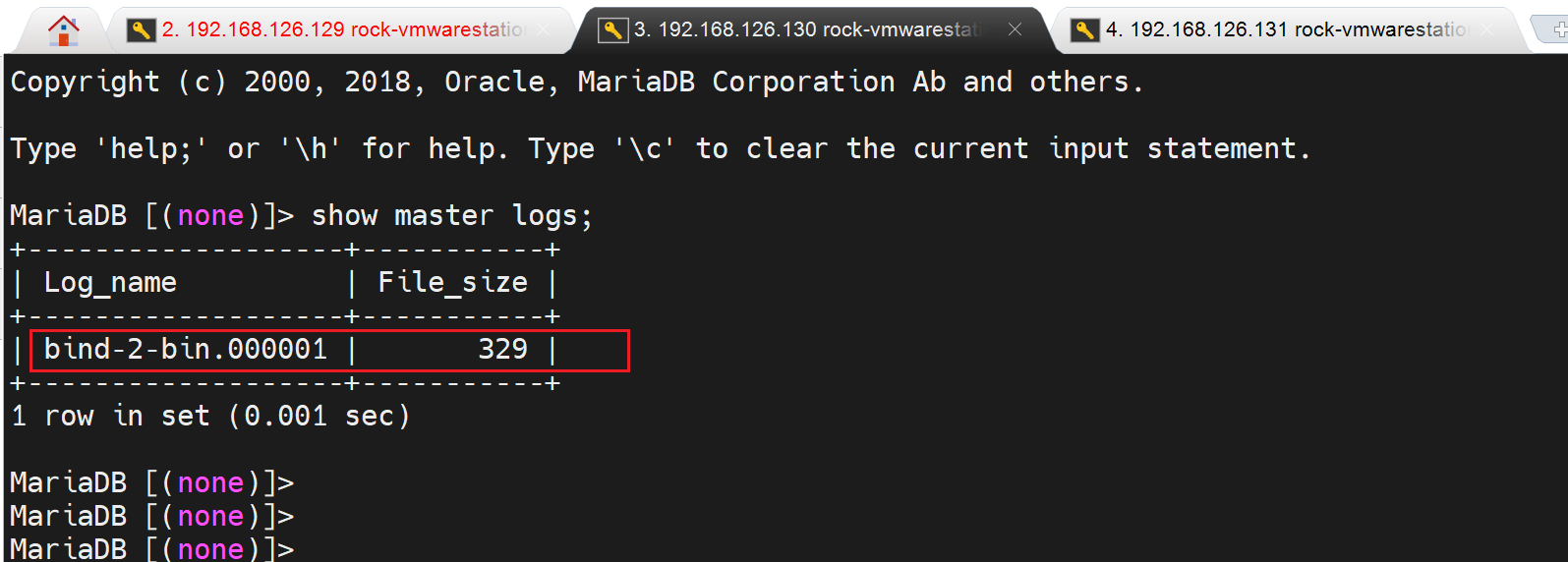Click the key icon on the 192.168.126.129 tab

tap(141, 30)
